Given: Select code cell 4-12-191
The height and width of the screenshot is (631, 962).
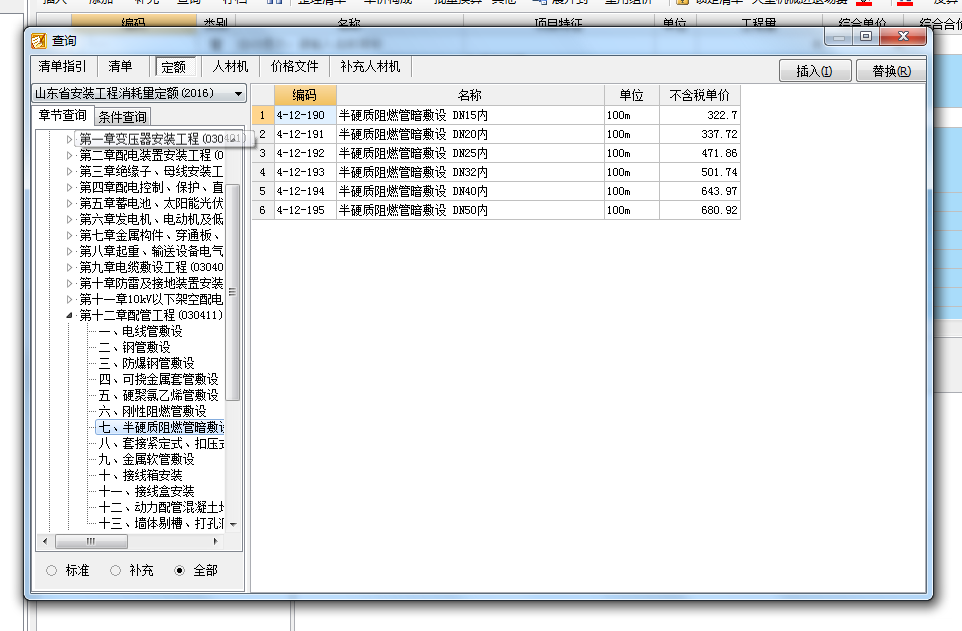Looking at the screenshot, I should point(305,134).
